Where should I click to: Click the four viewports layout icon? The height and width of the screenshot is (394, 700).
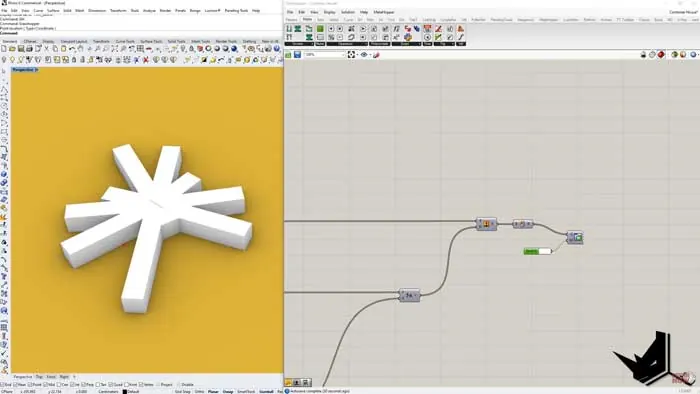[140, 48]
